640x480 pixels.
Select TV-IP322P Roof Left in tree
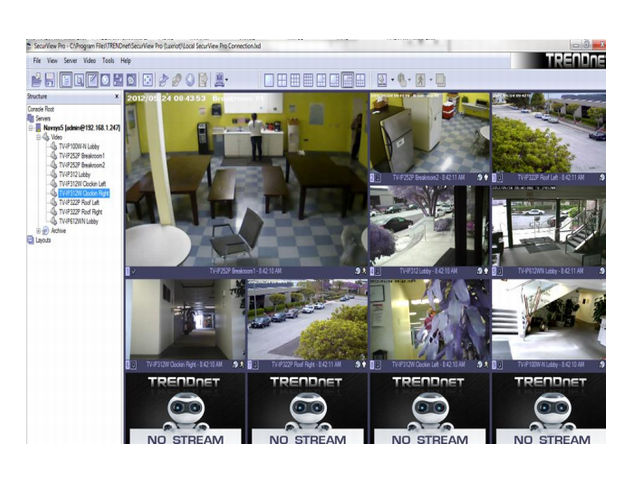click(79, 202)
